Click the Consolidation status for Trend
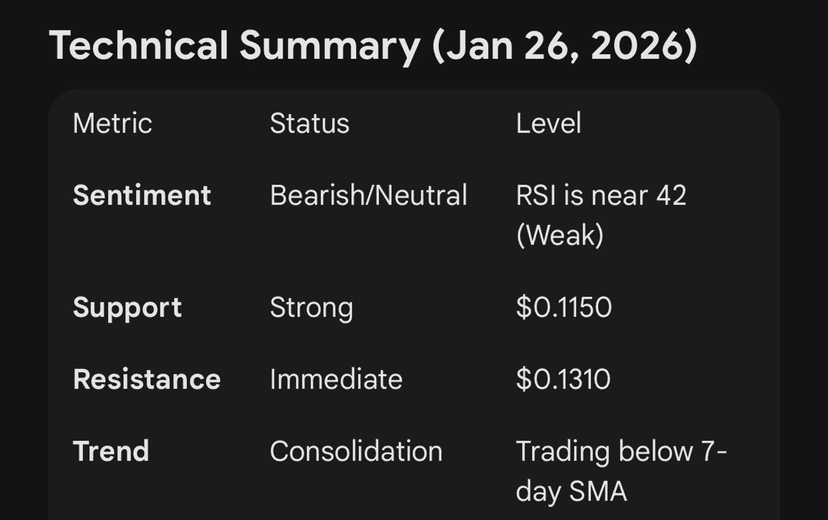This screenshot has width=828, height=520. (x=356, y=451)
